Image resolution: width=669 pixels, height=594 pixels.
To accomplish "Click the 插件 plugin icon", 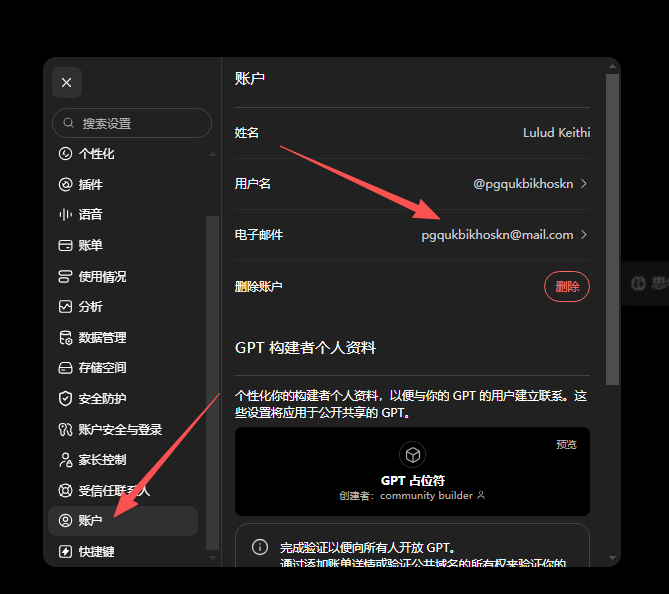I will coord(65,184).
